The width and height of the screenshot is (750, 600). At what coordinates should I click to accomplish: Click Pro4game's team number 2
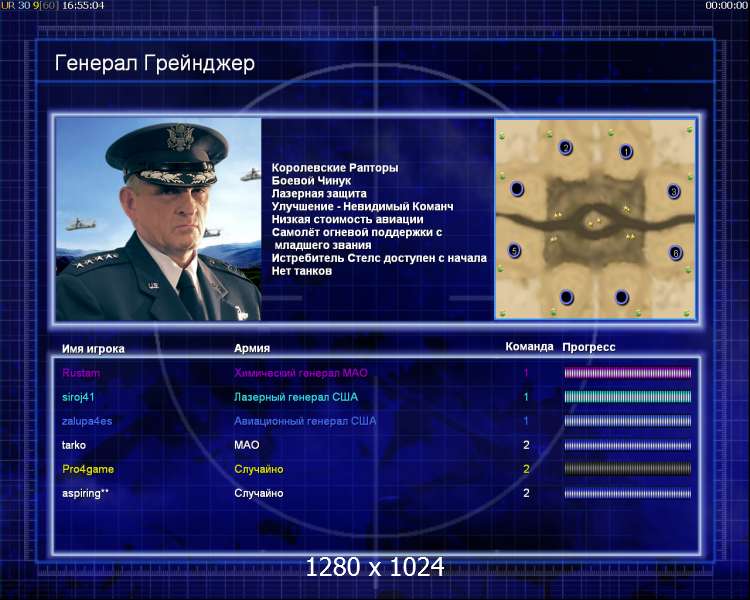coord(526,469)
